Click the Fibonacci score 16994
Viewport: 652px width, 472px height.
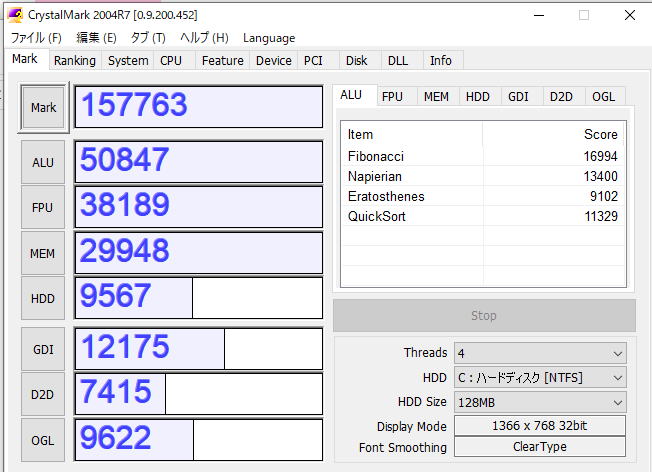(x=600, y=156)
